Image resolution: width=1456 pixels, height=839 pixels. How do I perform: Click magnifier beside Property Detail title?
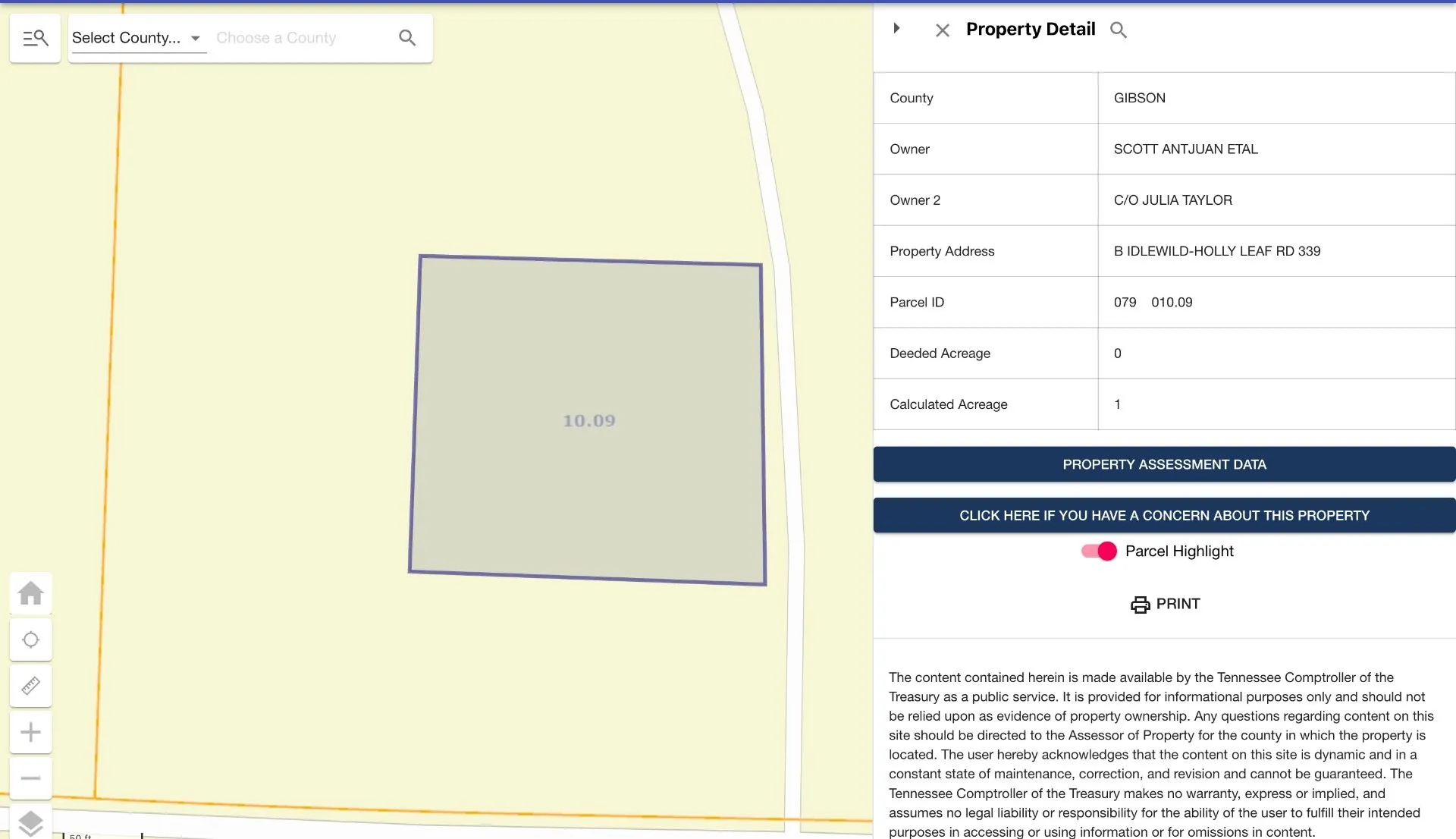(x=1119, y=30)
